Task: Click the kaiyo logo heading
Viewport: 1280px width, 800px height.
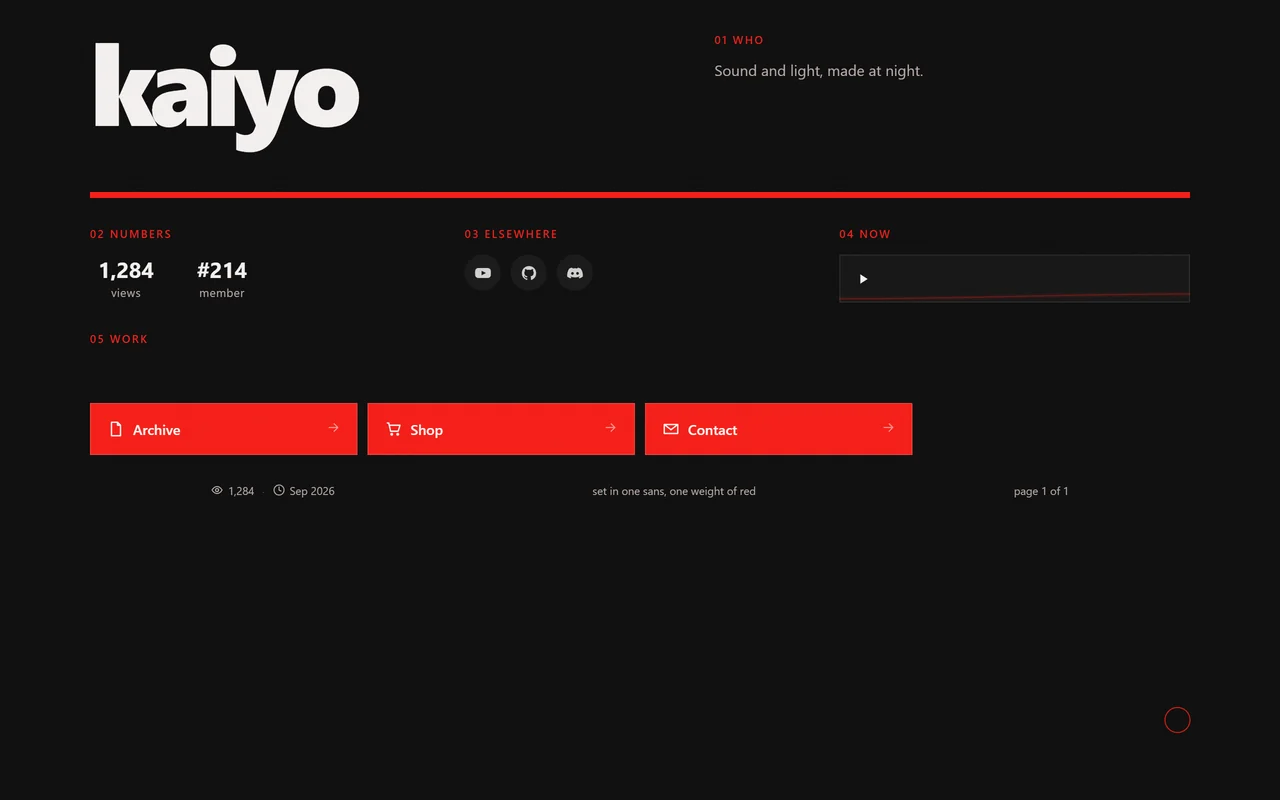Action: [x=227, y=96]
